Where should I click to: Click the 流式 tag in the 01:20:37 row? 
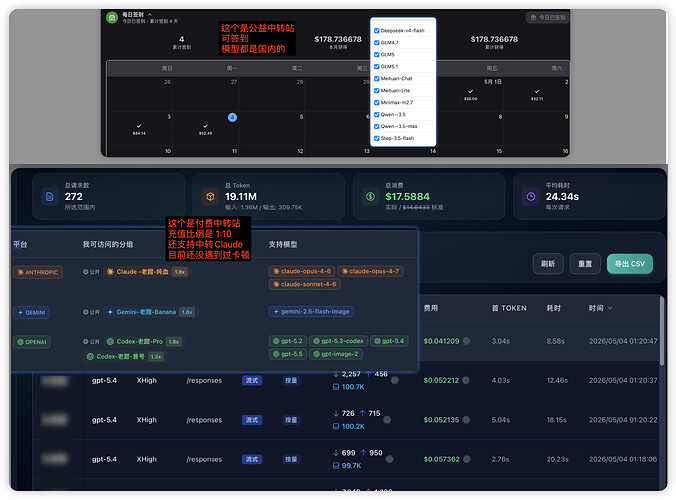coord(252,381)
